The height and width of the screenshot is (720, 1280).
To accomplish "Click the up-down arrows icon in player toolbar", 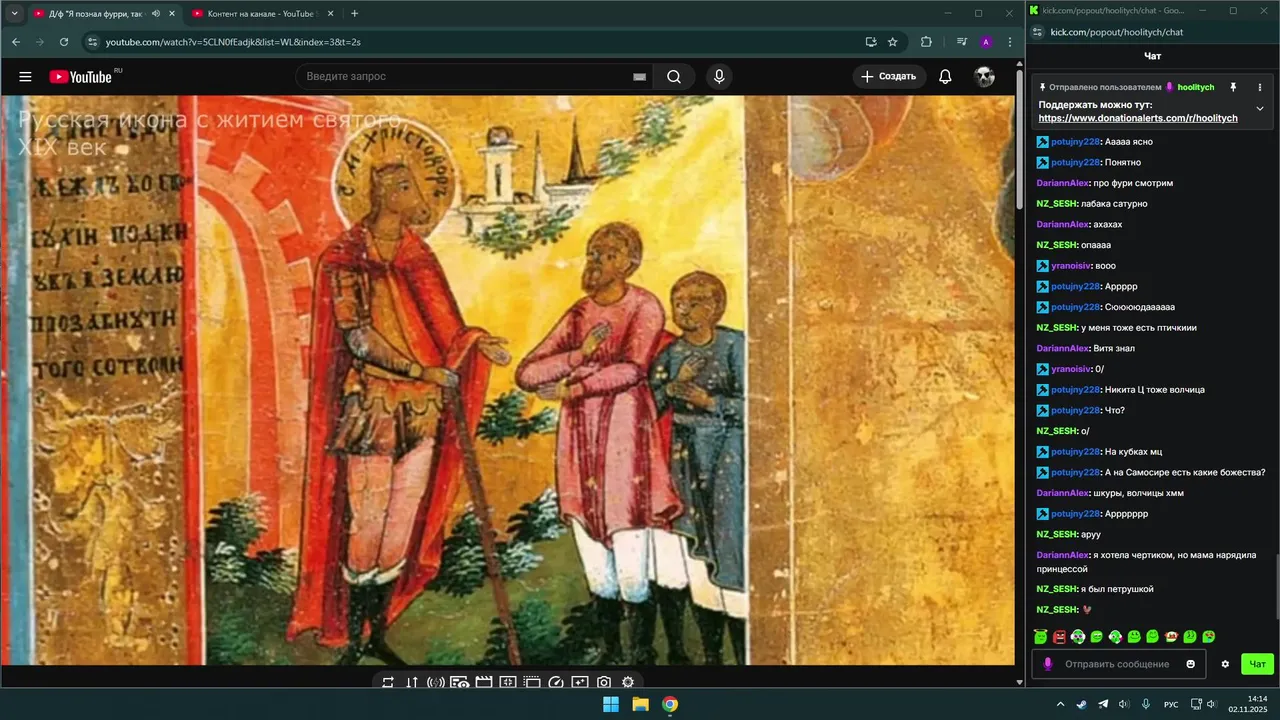I will pos(412,682).
